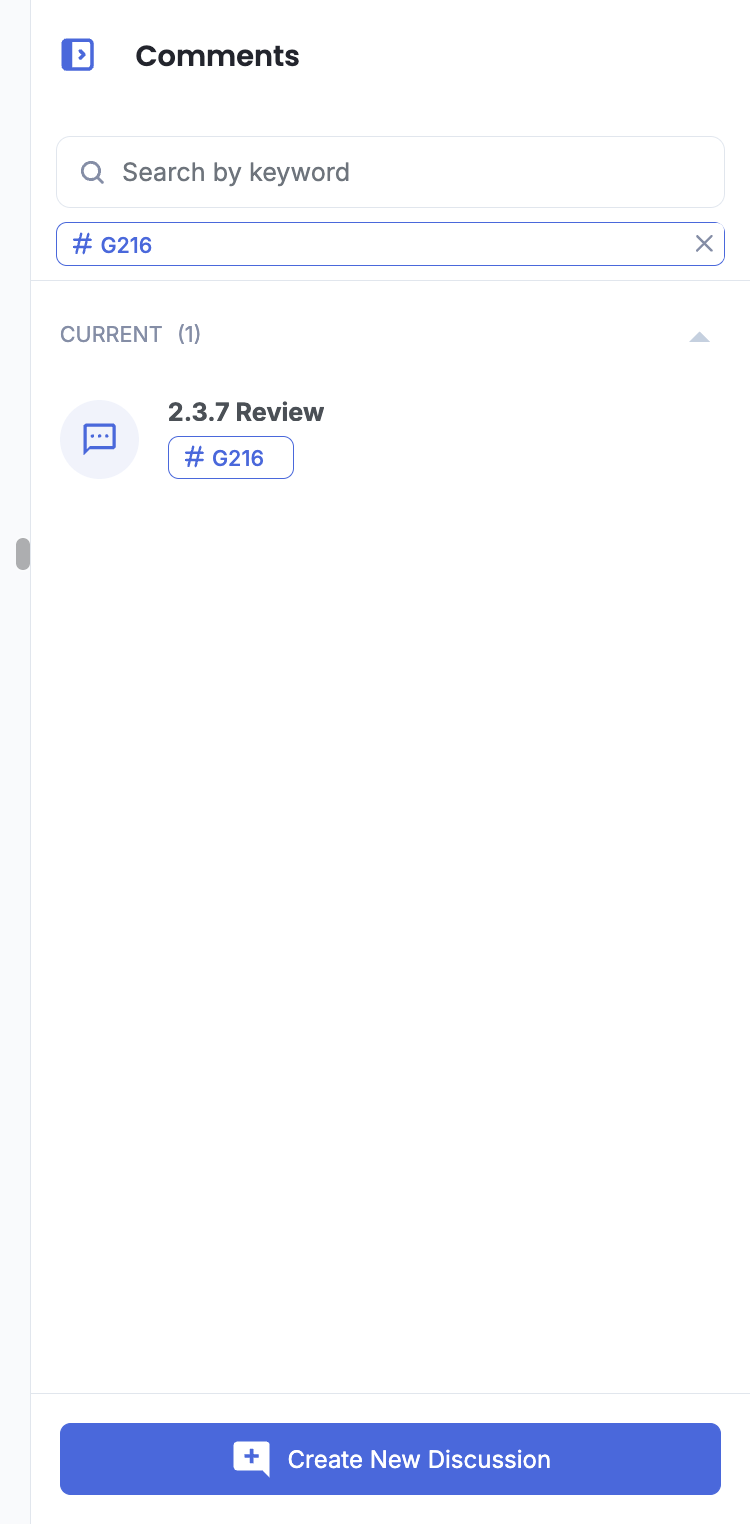Focus the Search by keyword field
The width and height of the screenshot is (750, 1524).
(390, 172)
